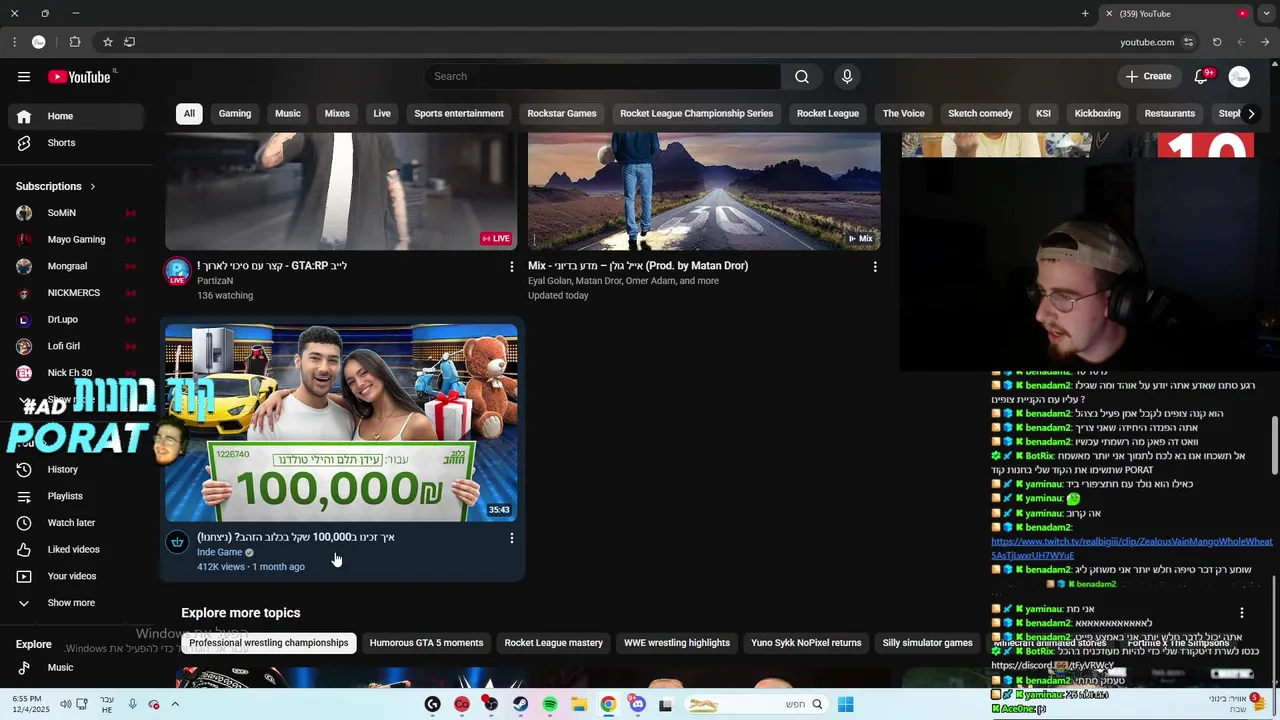Show the next category chips with the arrow
1280x720 pixels.
point(1251,114)
